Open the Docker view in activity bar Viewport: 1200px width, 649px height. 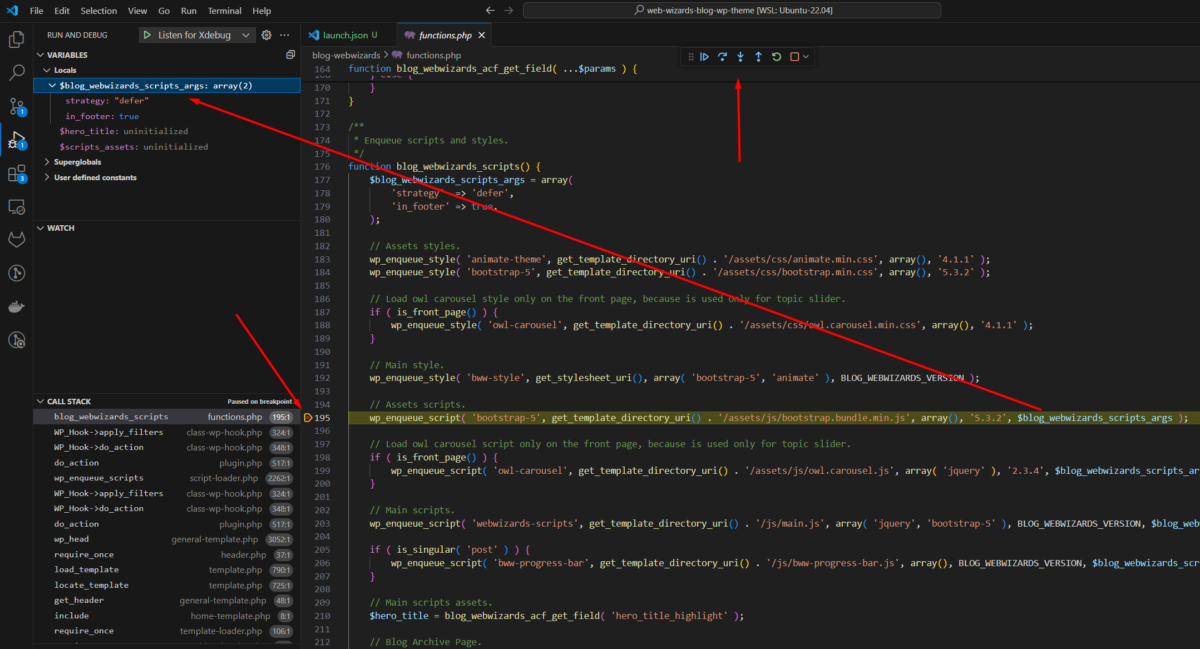pyautogui.click(x=16, y=307)
